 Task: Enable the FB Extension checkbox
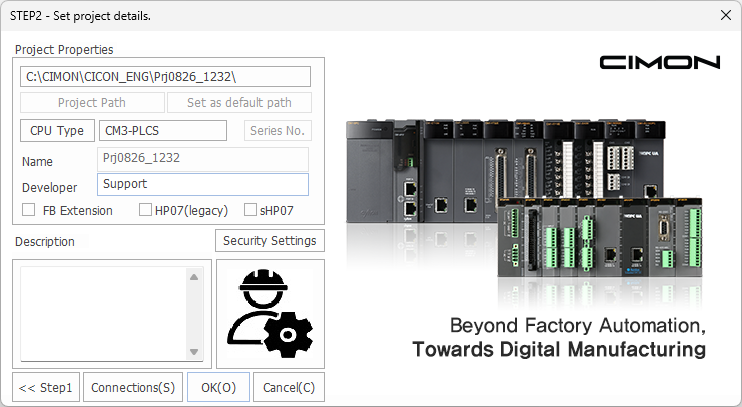coord(29,210)
